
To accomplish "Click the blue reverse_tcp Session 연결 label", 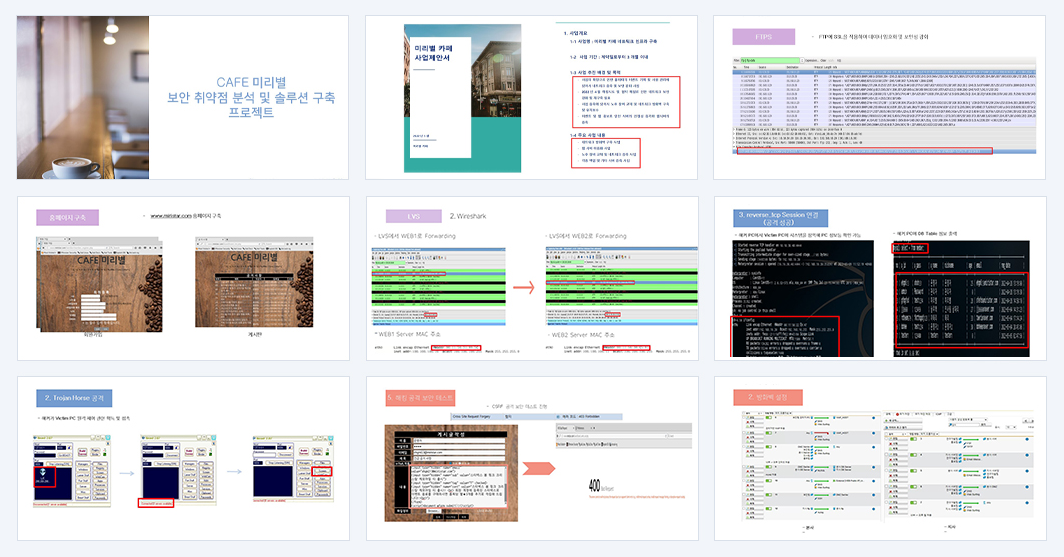I will [781, 218].
